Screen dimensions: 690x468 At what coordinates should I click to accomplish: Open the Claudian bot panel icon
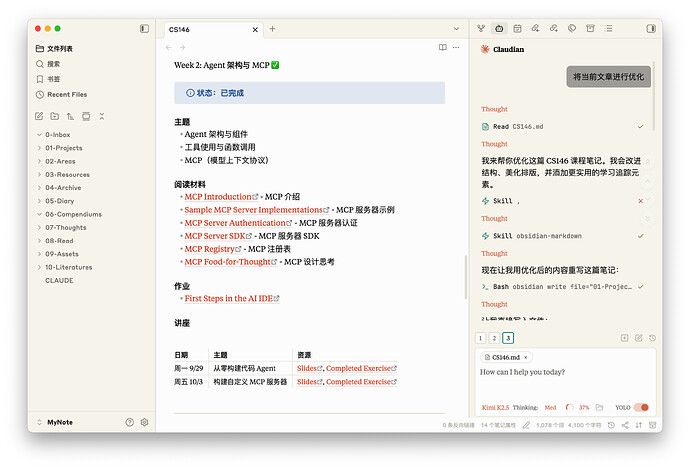pyautogui.click(x=499, y=29)
